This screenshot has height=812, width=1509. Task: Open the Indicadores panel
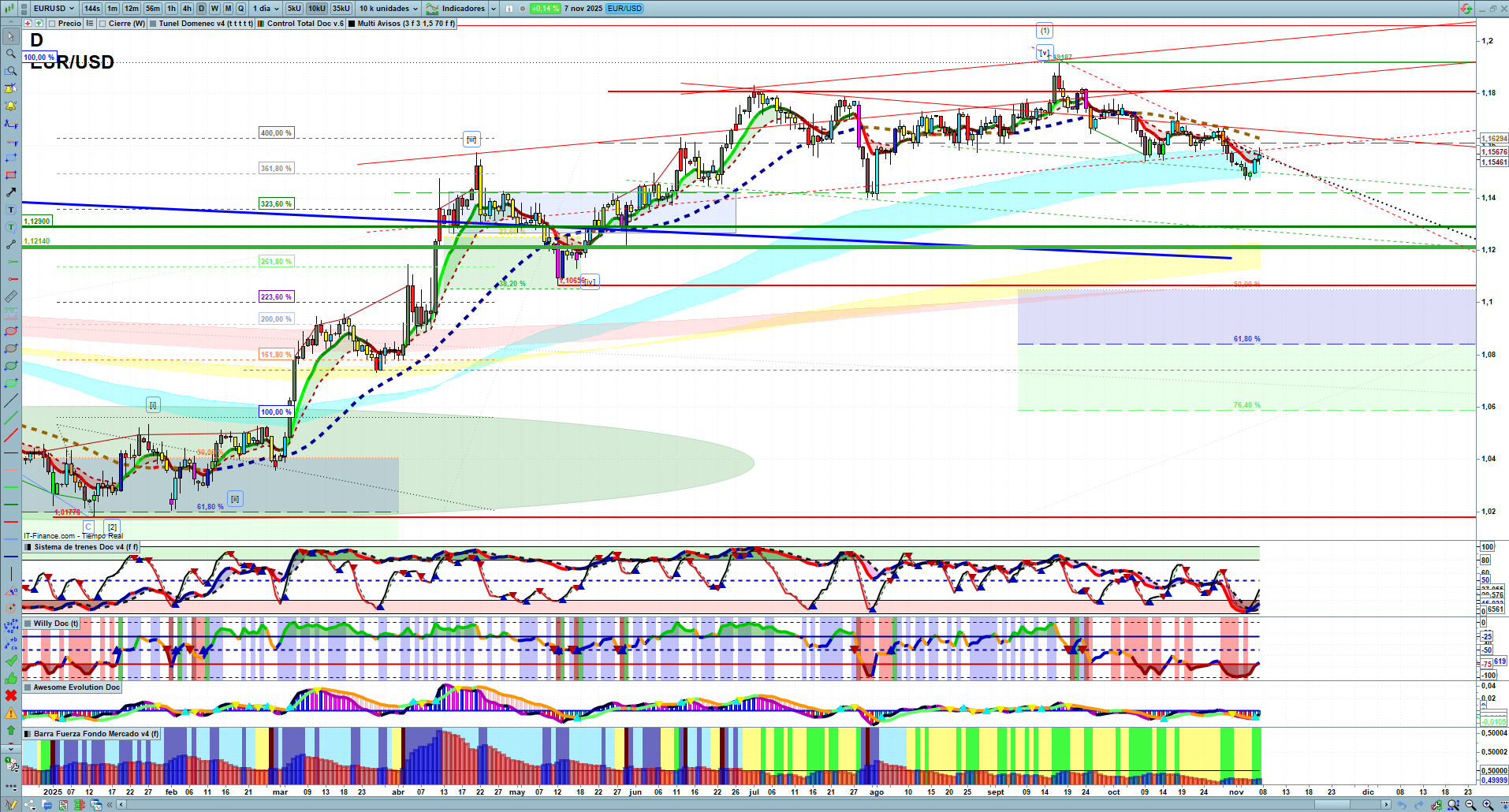tap(463, 9)
